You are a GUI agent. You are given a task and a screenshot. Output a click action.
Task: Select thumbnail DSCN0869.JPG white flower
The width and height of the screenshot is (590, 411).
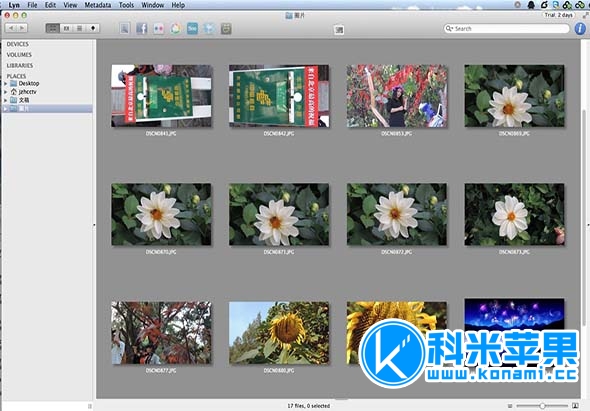(514, 96)
